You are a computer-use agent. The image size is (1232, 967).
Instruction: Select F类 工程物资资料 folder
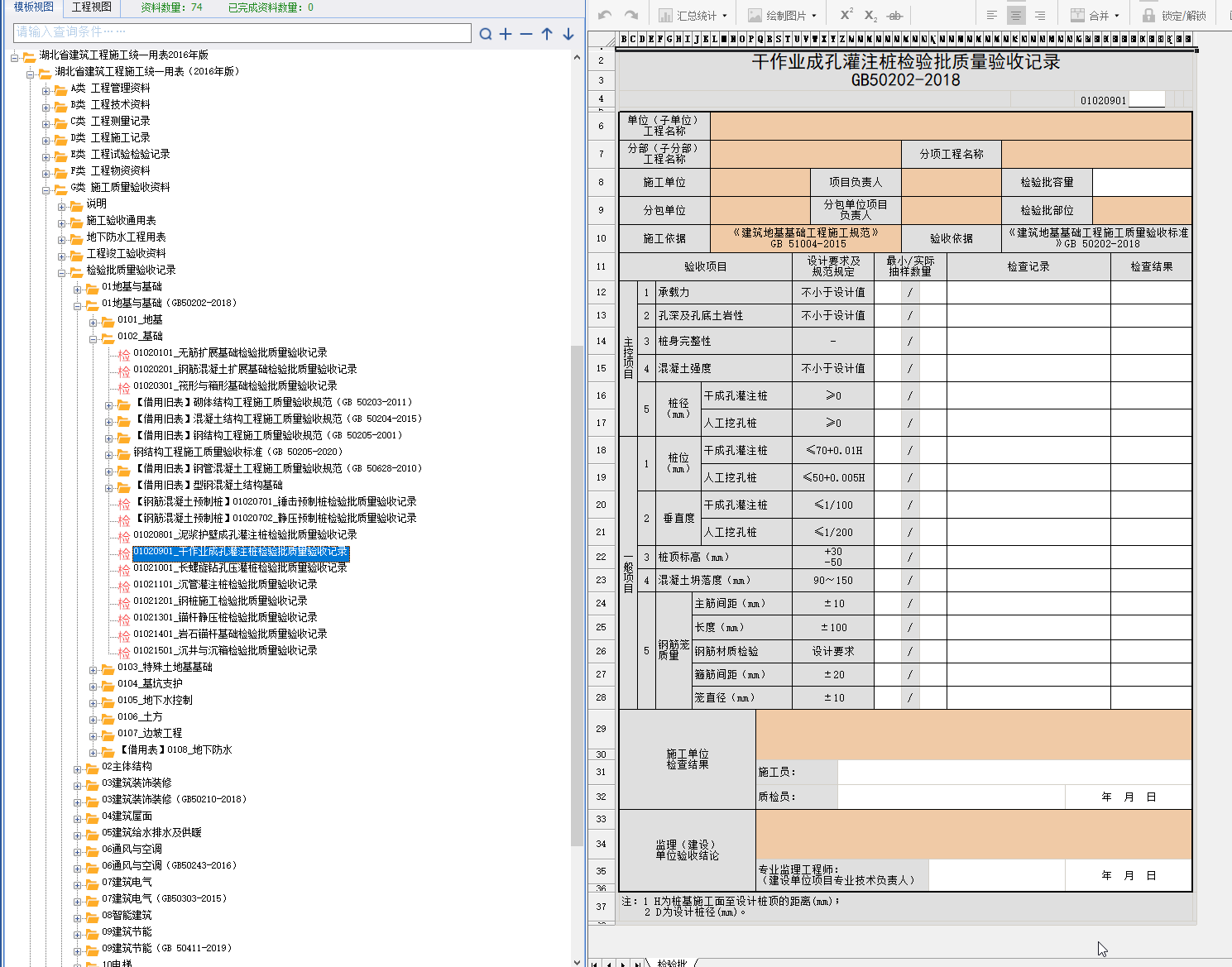tap(110, 170)
